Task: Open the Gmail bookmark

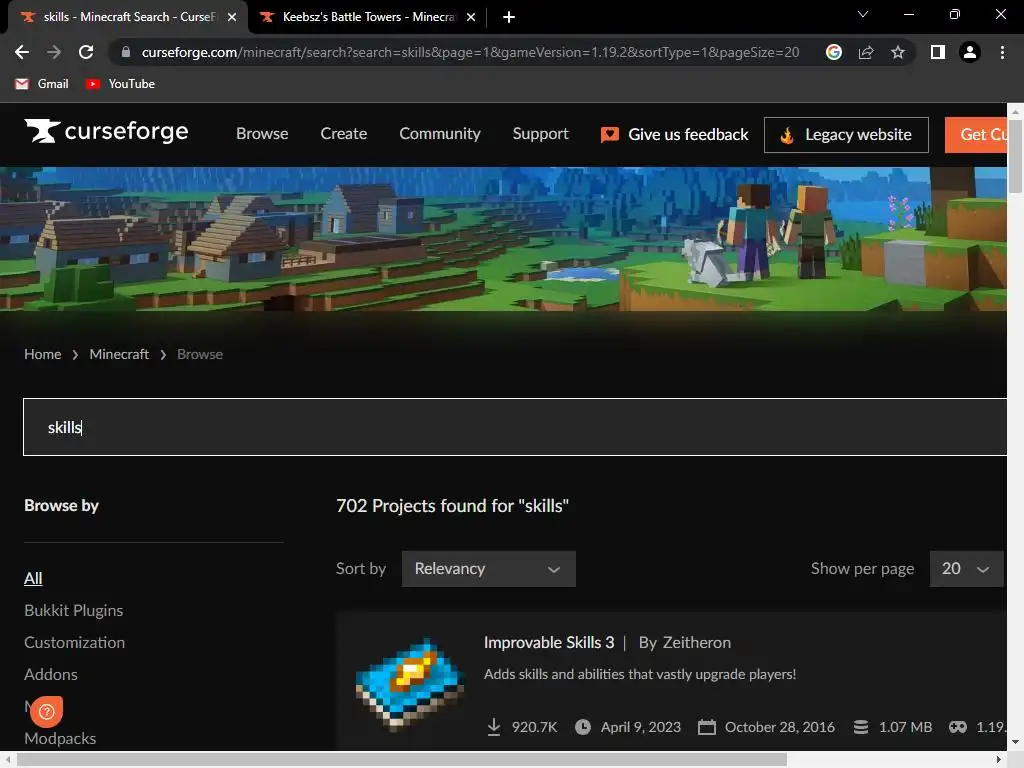Action: [42, 84]
